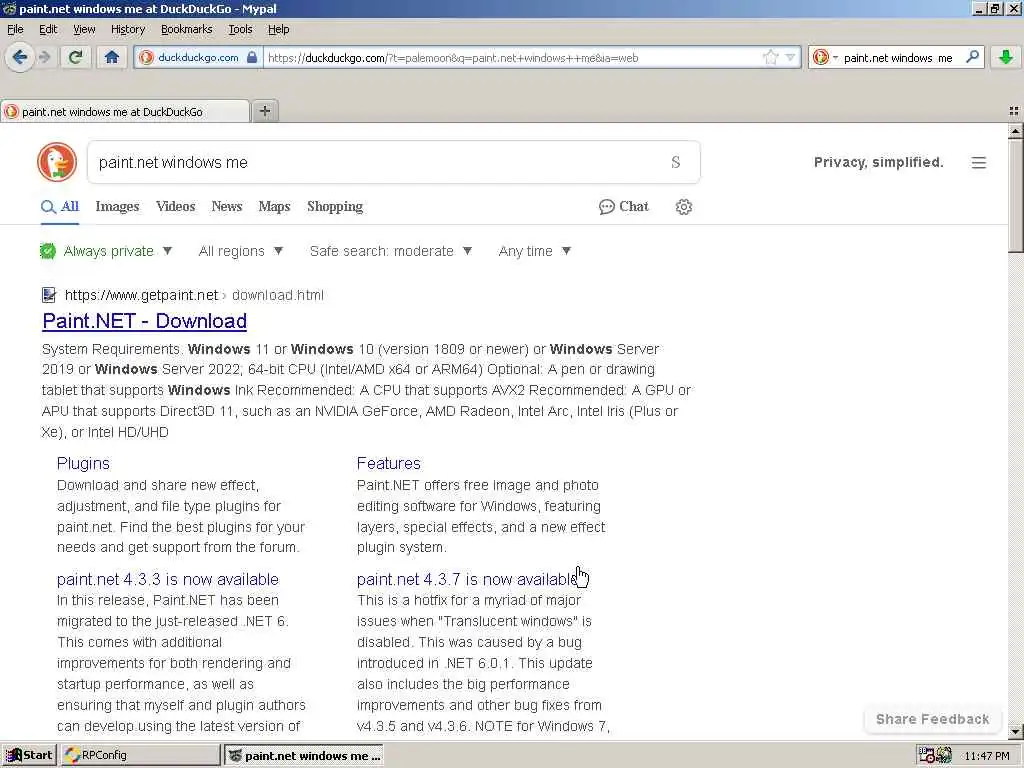Open the DuckDuckGo Chat link
This screenshot has width=1024, height=768.
pyautogui.click(x=624, y=206)
